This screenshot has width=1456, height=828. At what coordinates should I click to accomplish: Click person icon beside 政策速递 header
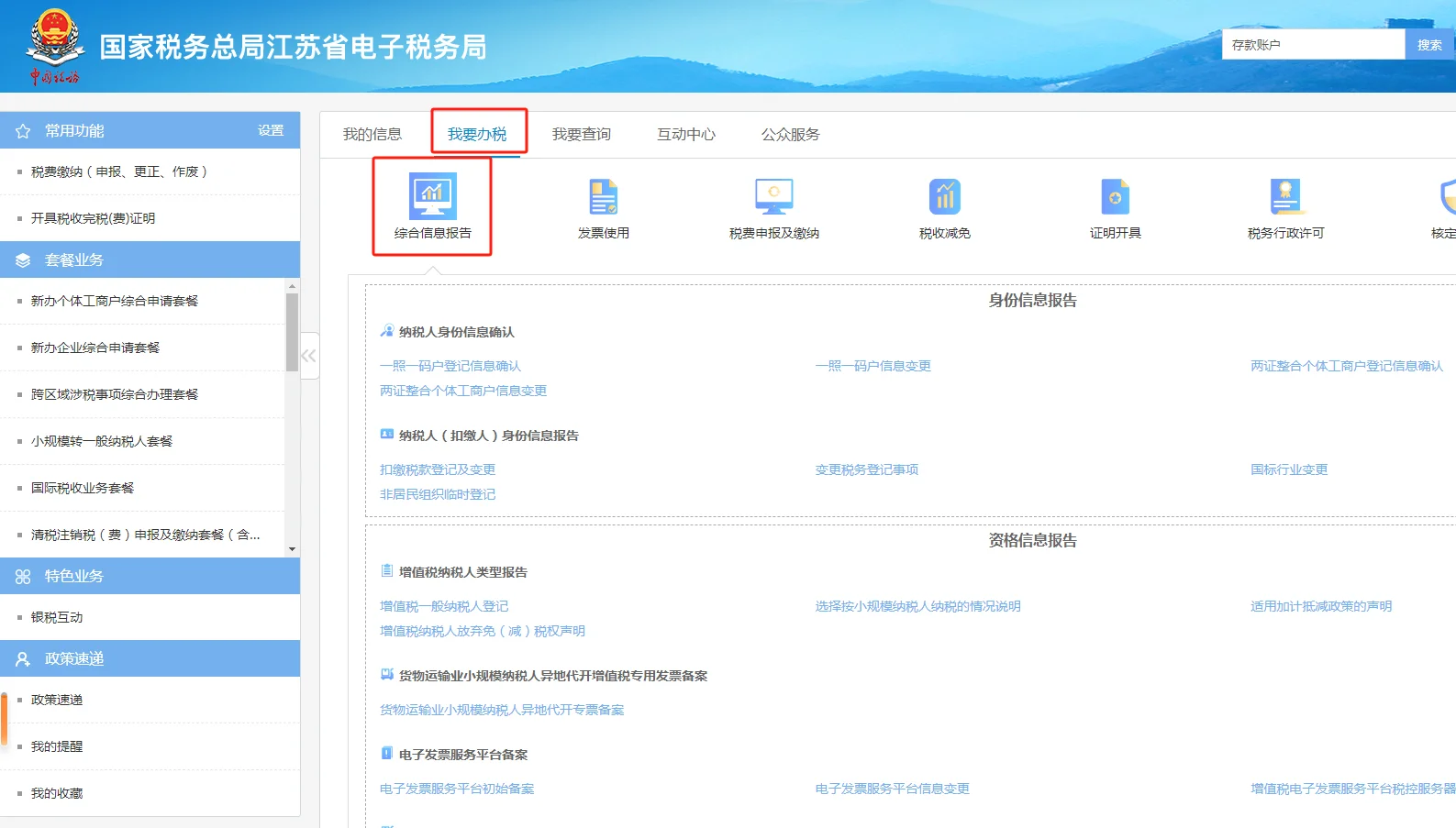(23, 659)
